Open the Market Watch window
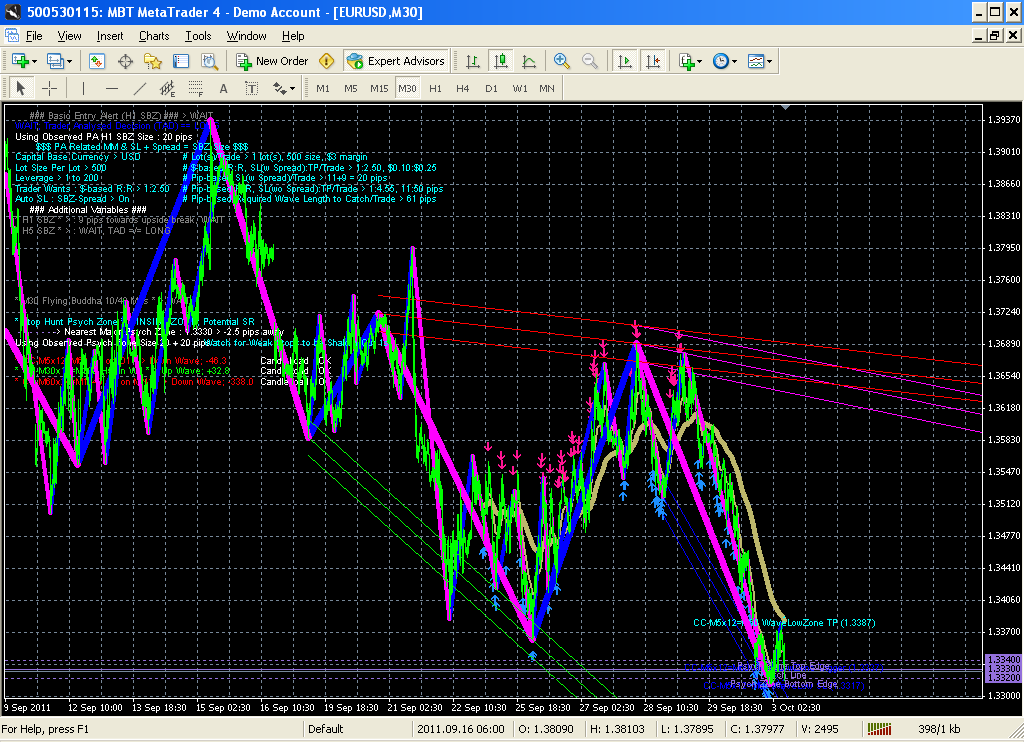The height and width of the screenshot is (742, 1024). tap(97, 61)
